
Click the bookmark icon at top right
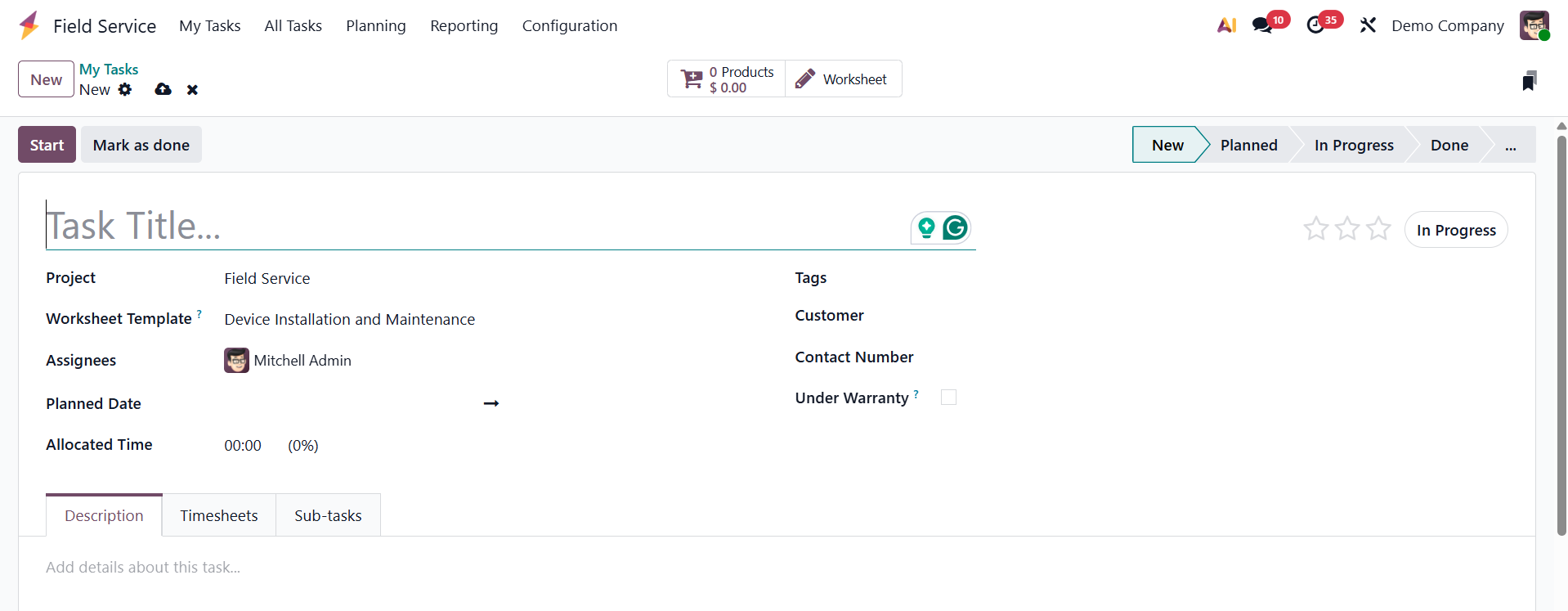coord(1529,80)
